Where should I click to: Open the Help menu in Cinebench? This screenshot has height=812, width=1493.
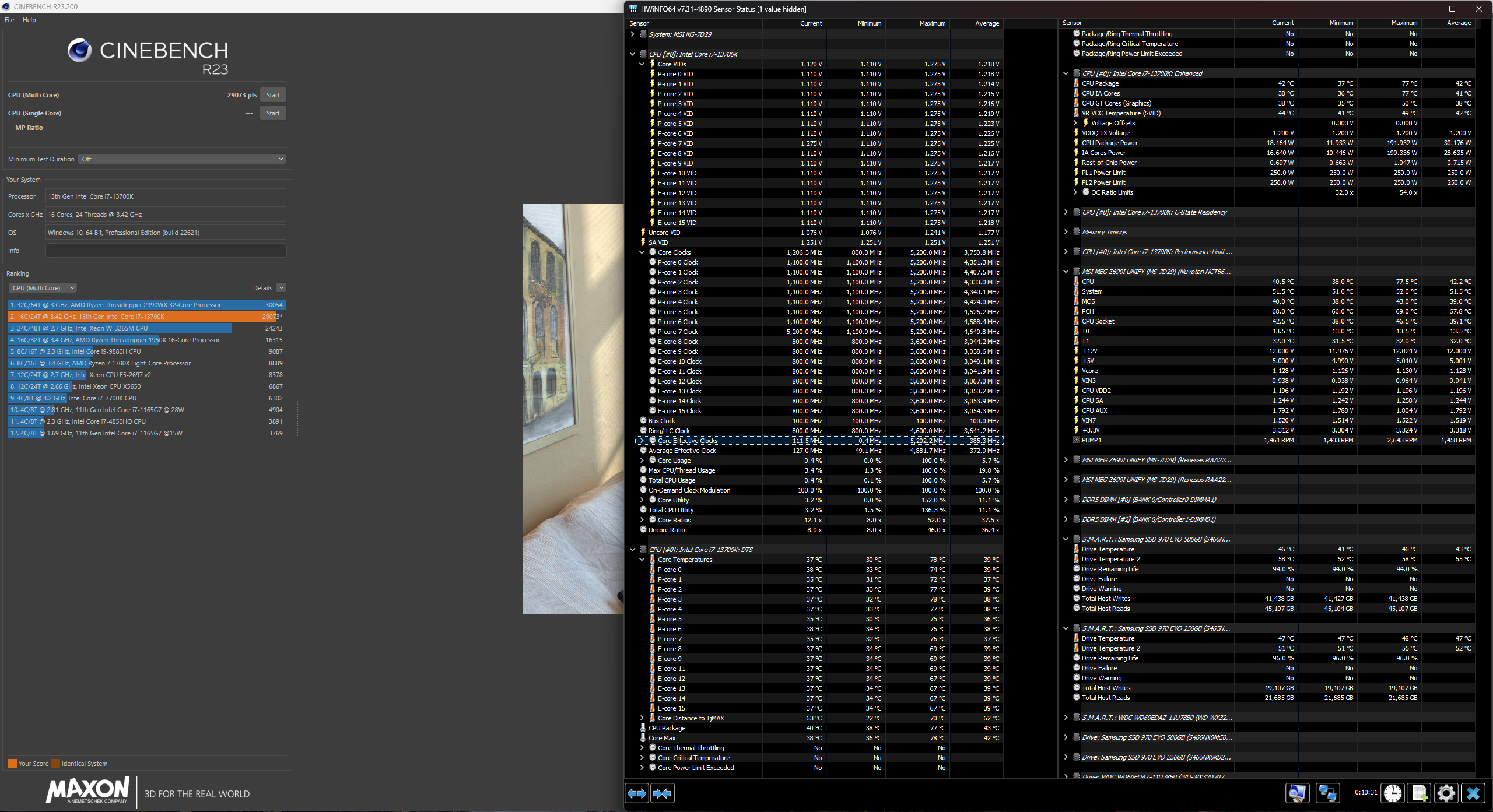pyautogui.click(x=29, y=20)
